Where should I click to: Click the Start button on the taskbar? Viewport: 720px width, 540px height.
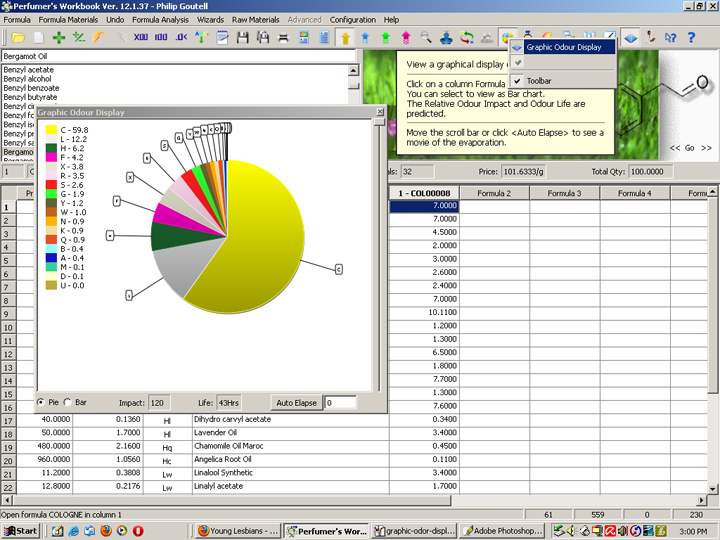[x=21, y=531]
